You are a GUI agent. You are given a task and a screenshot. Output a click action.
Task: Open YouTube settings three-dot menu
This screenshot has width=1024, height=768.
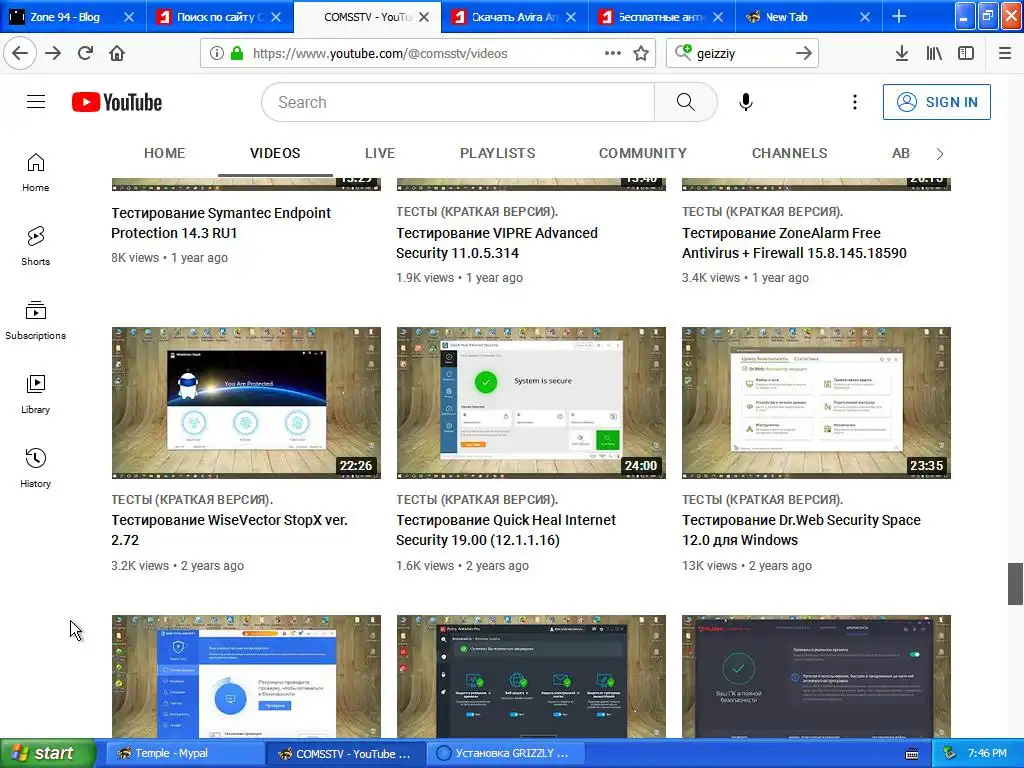[x=854, y=102]
